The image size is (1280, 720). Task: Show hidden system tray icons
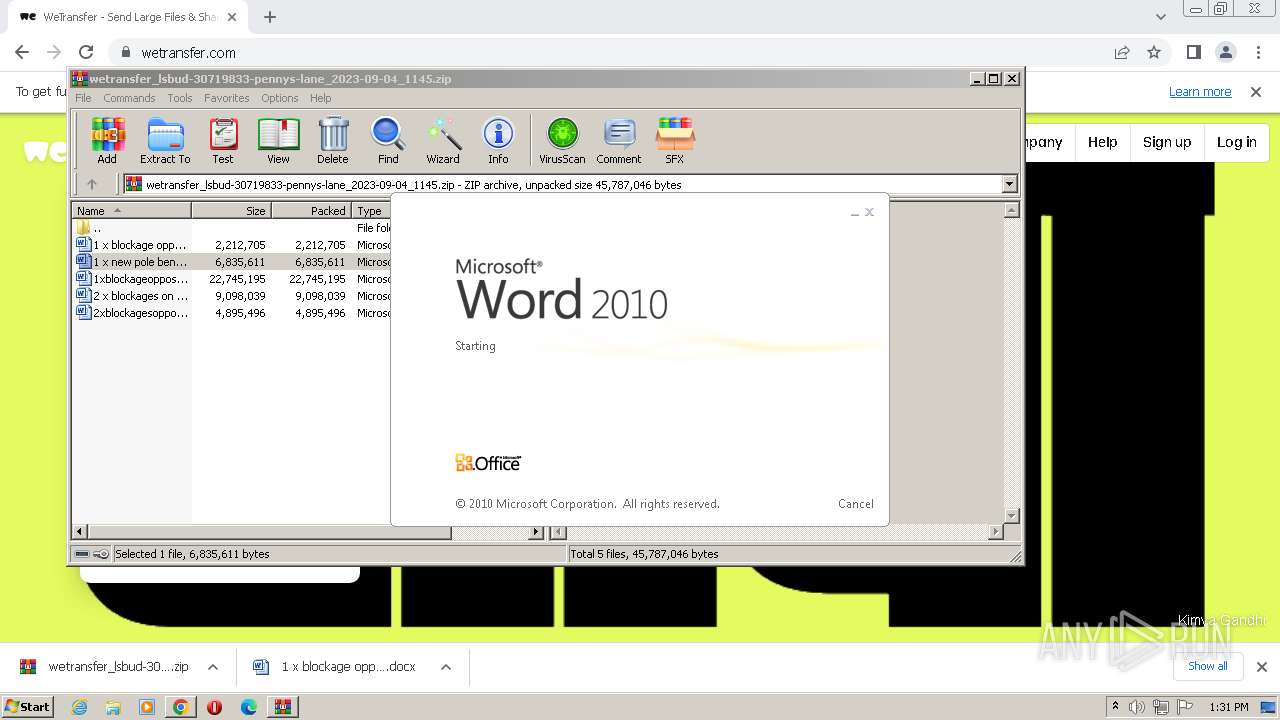point(1115,707)
